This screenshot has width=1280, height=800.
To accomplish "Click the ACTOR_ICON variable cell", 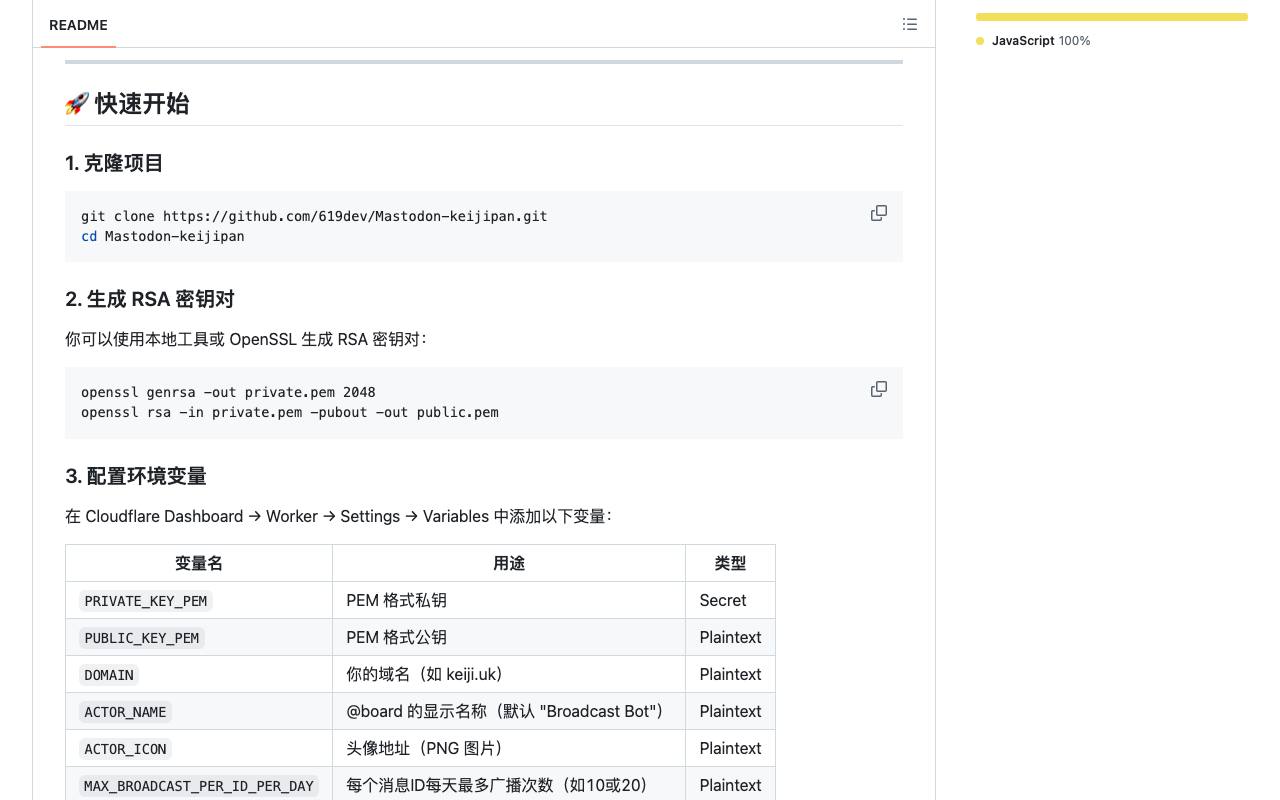I will (199, 748).
